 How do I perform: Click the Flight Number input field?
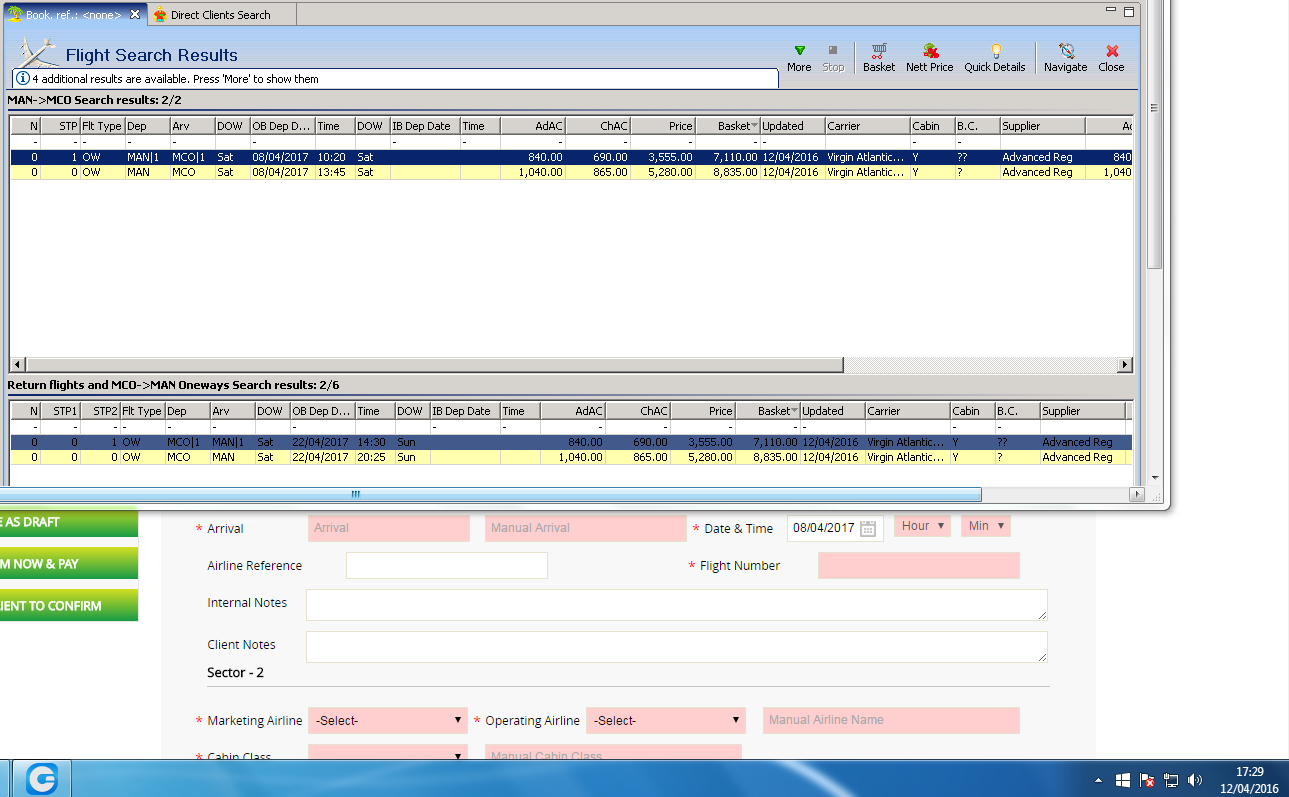919,565
